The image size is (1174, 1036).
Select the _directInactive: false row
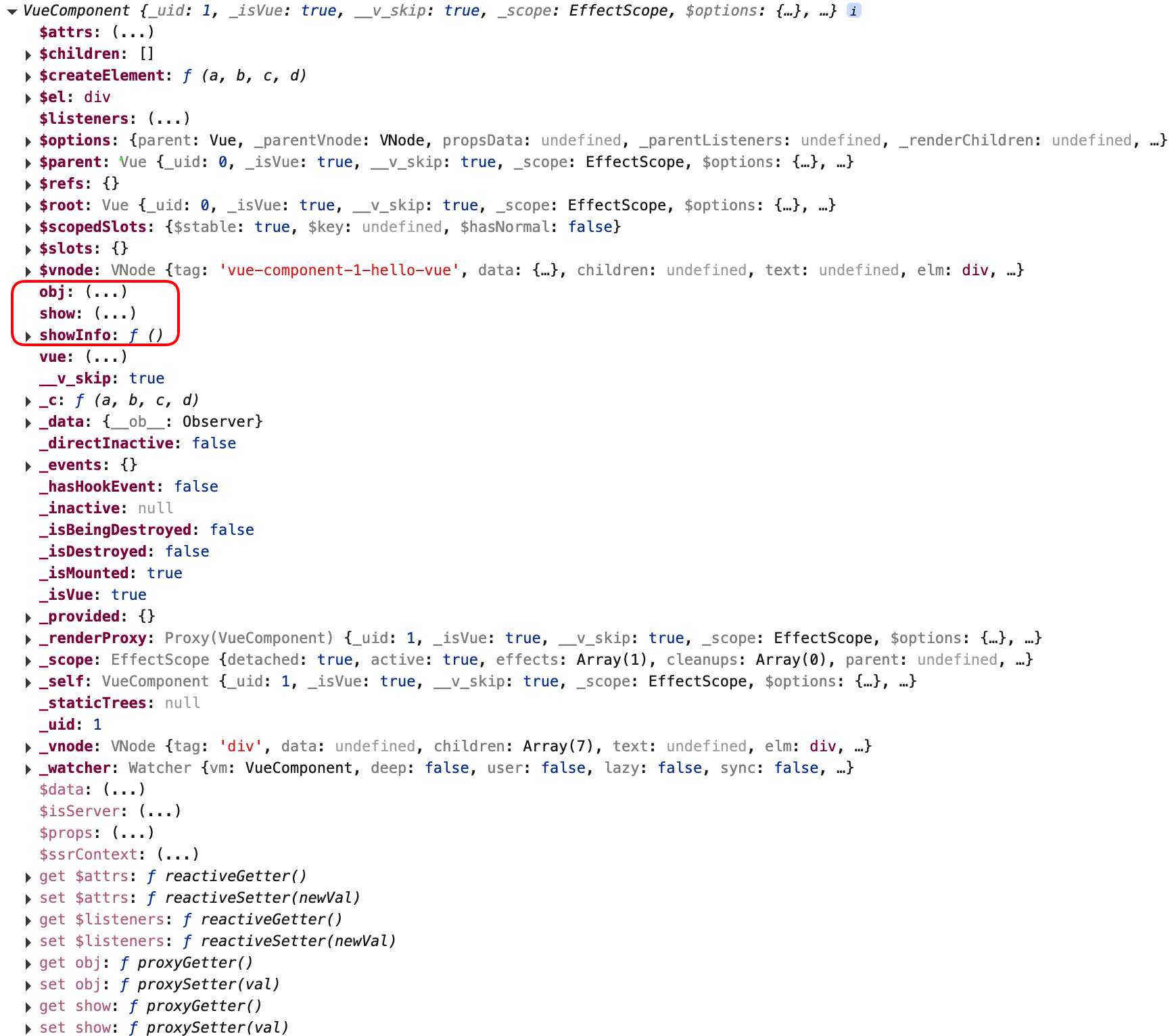click(x=138, y=443)
